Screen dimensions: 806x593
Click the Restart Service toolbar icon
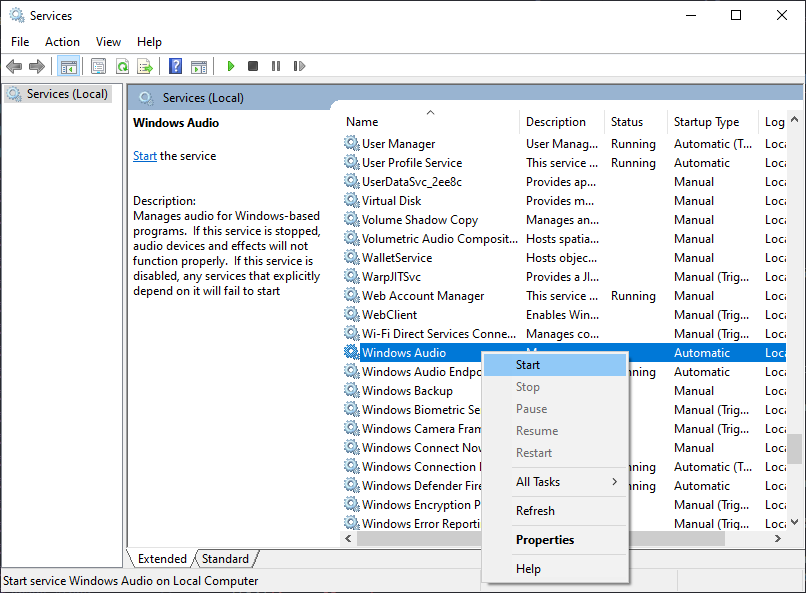pyautogui.click(x=298, y=67)
